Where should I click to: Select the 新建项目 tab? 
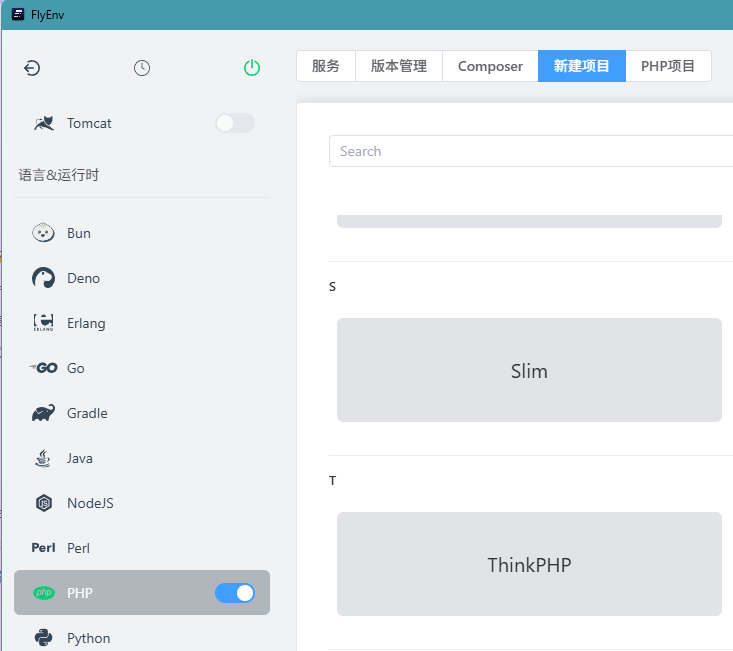[x=582, y=66]
